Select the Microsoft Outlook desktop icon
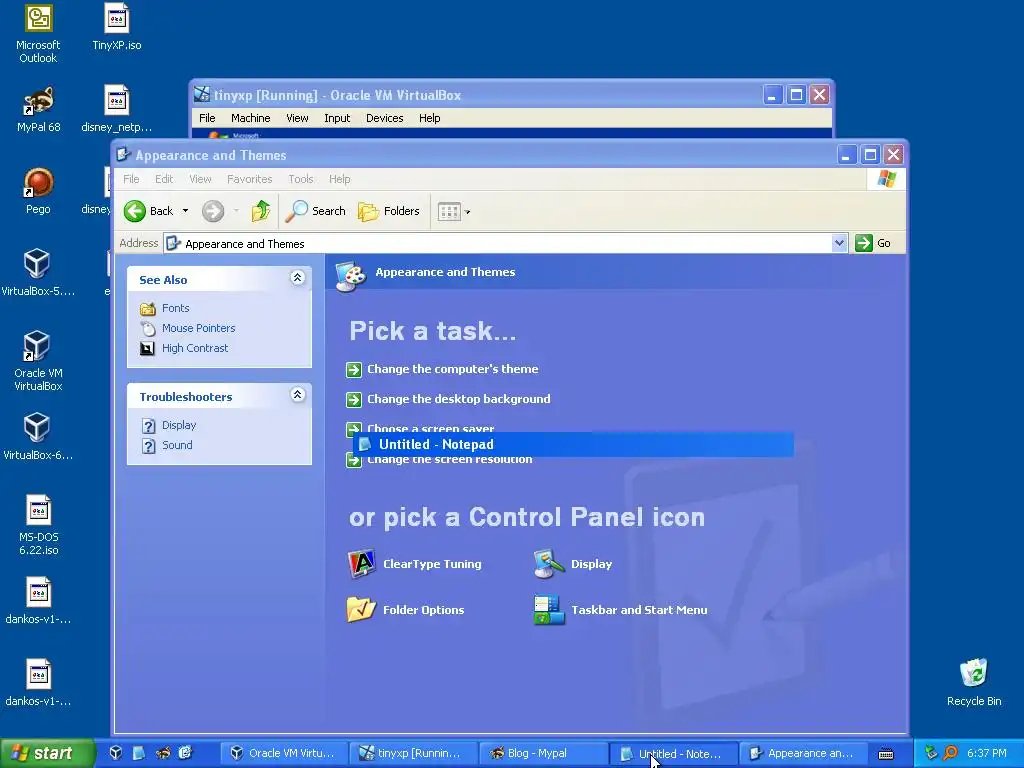This screenshot has width=1024, height=768. point(38,34)
